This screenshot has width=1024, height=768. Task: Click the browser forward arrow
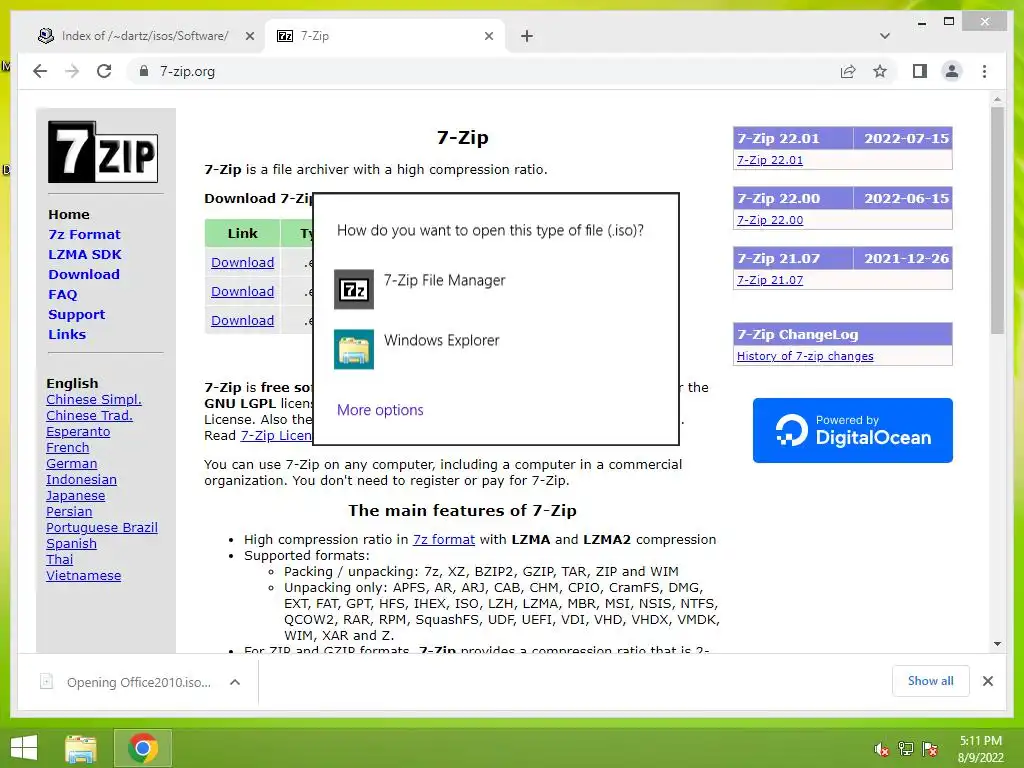pyautogui.click(x=72, y=71)
